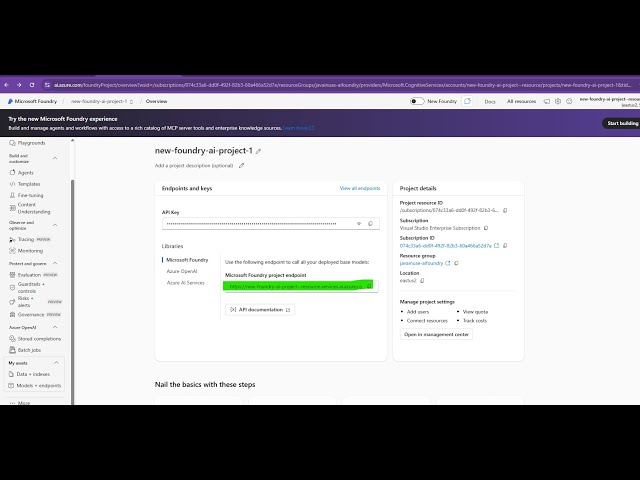The width and height of the screenshot is (640, 480).
Task: Click All resources in header
Action: (x=521, y=101)
